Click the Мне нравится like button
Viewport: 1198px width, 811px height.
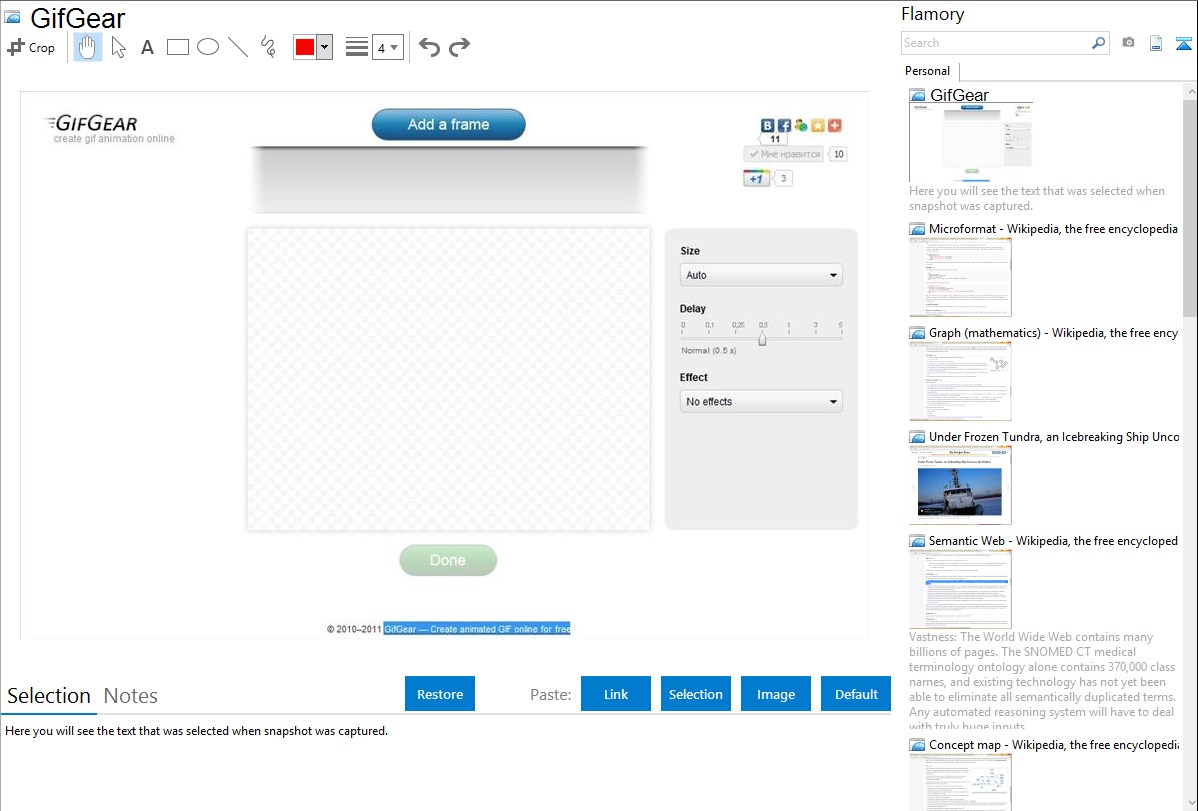(784, 154)
